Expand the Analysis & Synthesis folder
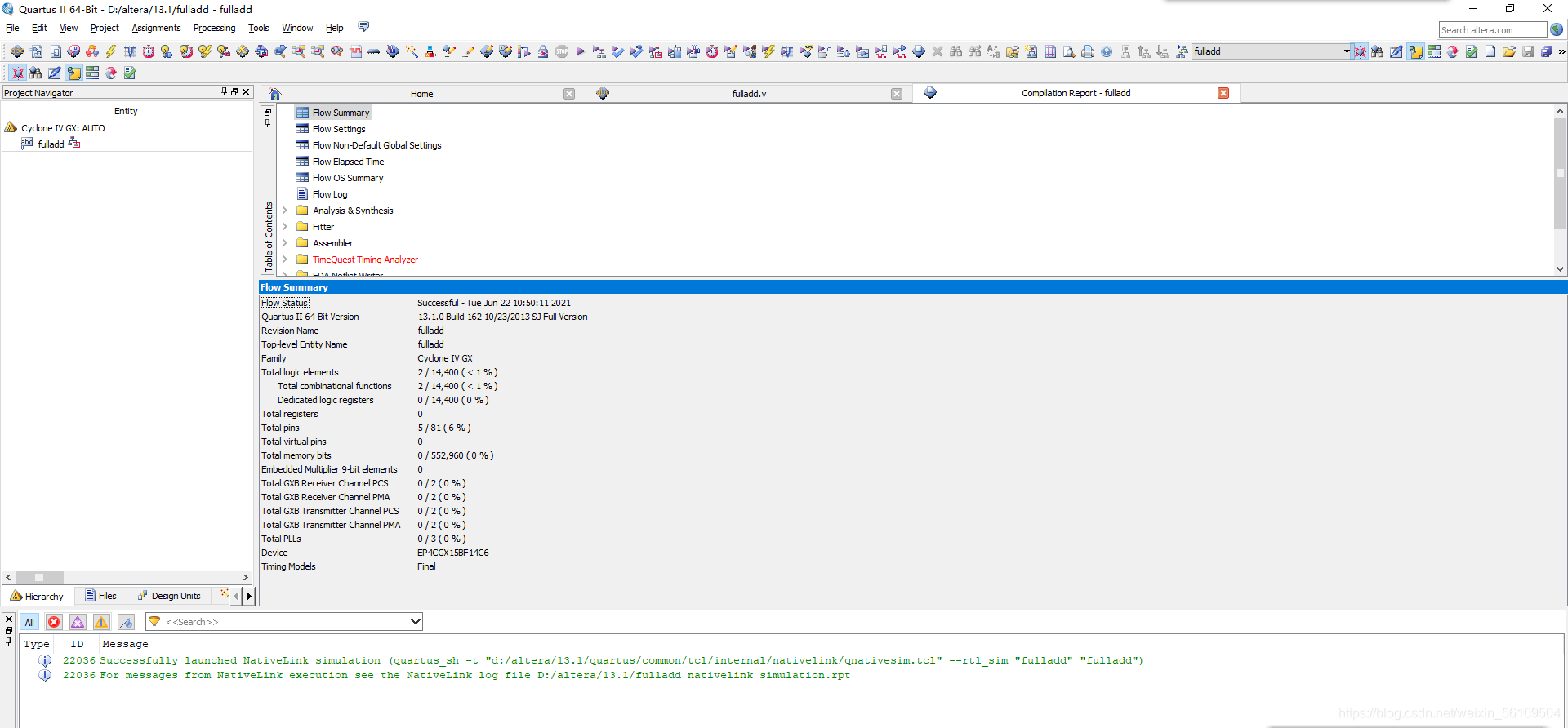 pyautogui.click(x=285, y=211)
